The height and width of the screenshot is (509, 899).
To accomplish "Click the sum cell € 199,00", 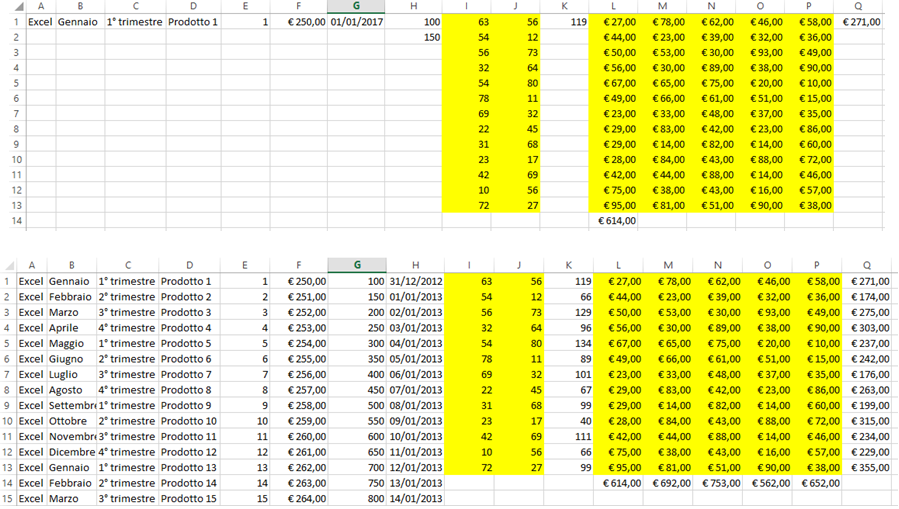I will click(x=866, y=405).
